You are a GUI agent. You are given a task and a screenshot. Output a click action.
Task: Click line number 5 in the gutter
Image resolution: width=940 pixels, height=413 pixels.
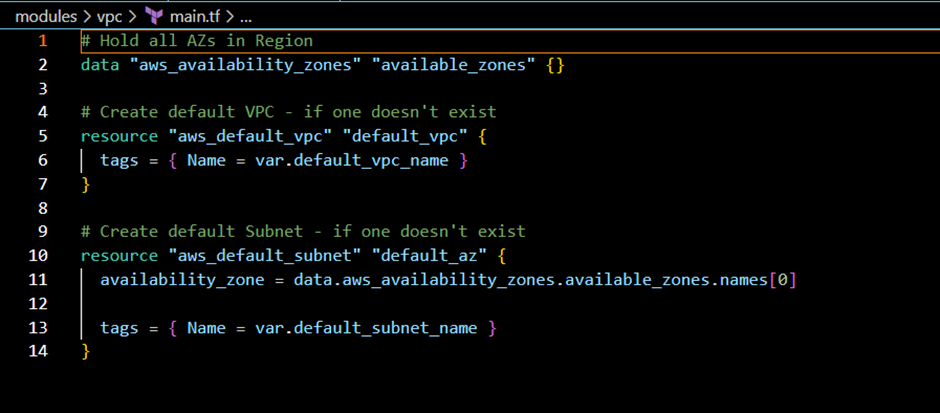coord(42,136)
